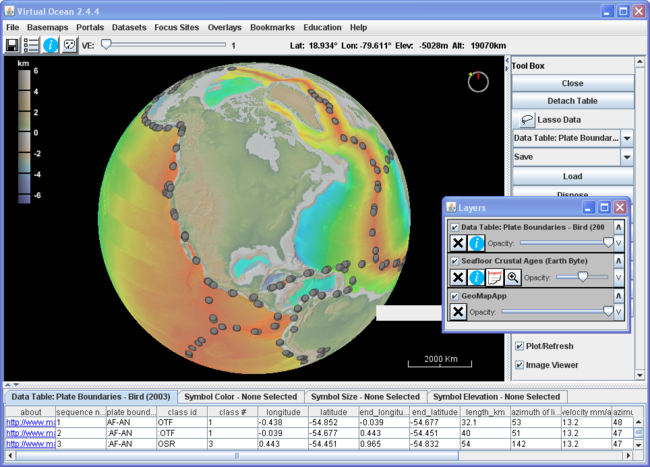Open the Save dropdown in Tool Box

(626, 157)
